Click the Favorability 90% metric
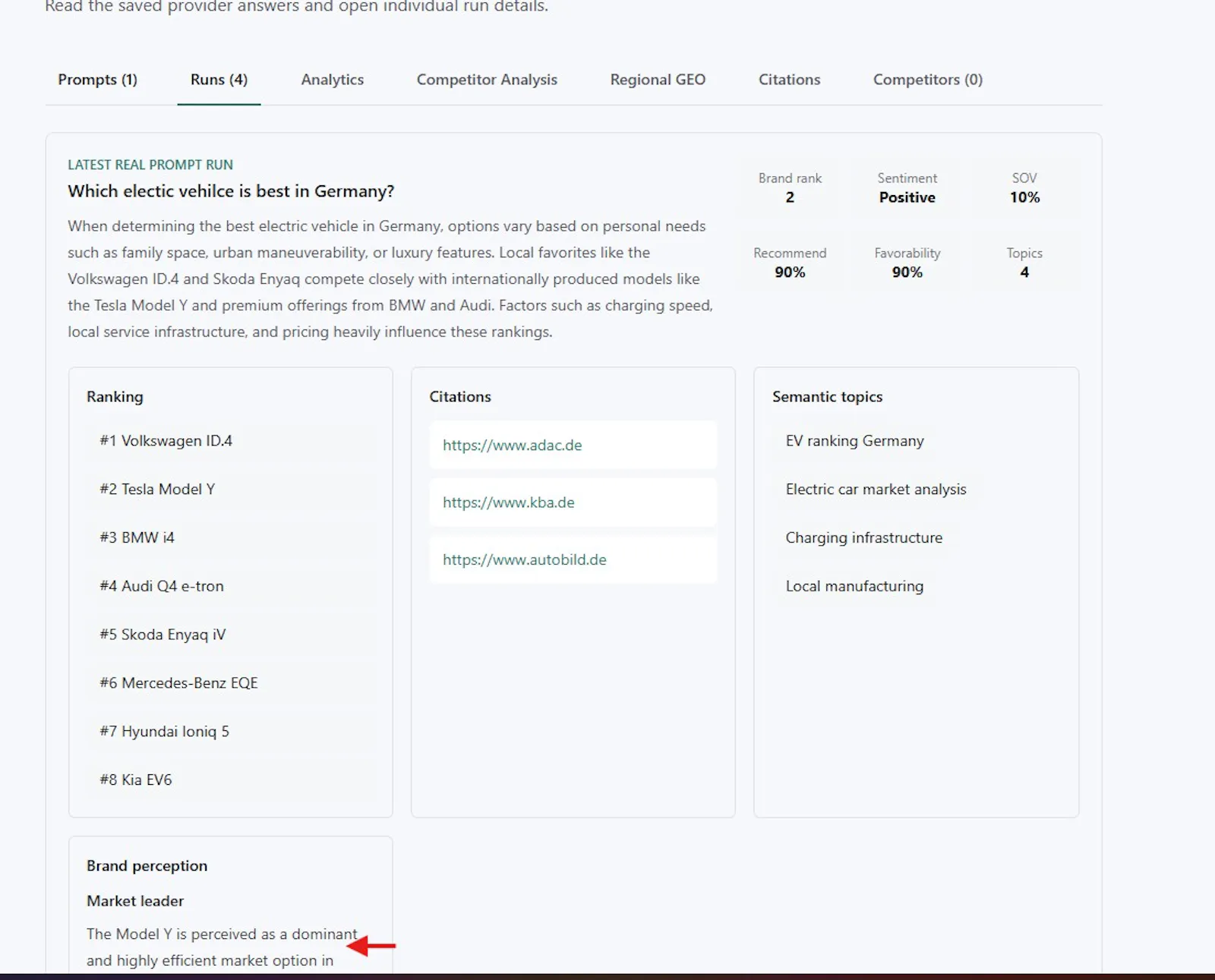Image resolution: width=1215 pixels, height=980 pixels. [907, 263]
